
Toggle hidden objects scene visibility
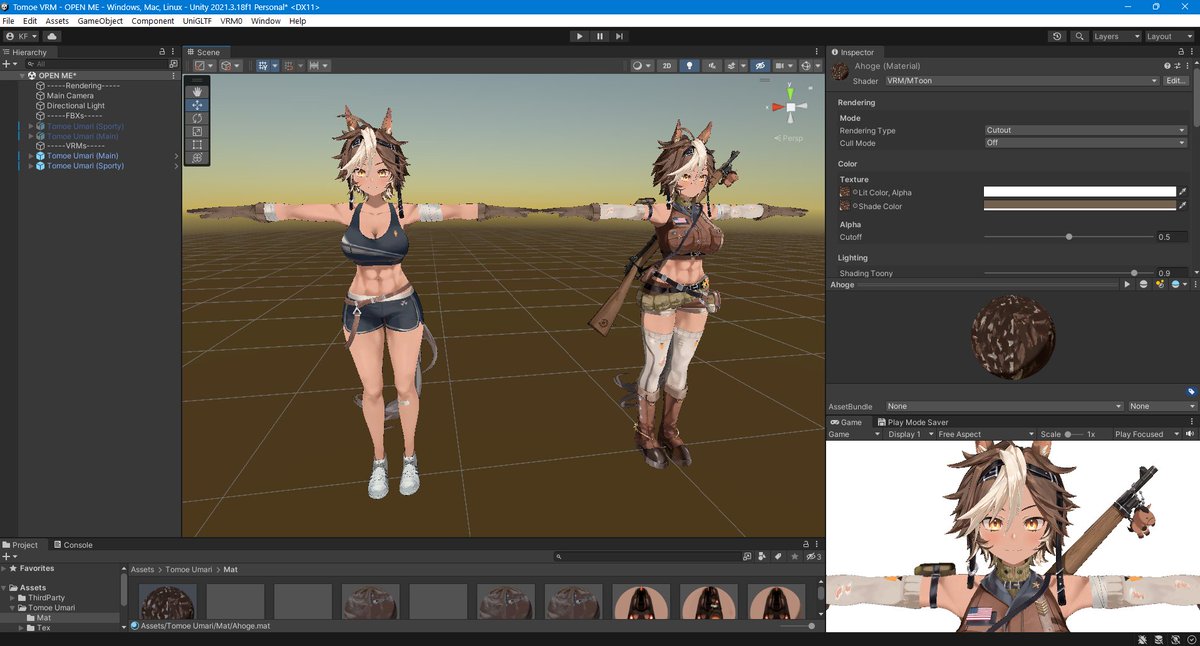click(760, 66)
